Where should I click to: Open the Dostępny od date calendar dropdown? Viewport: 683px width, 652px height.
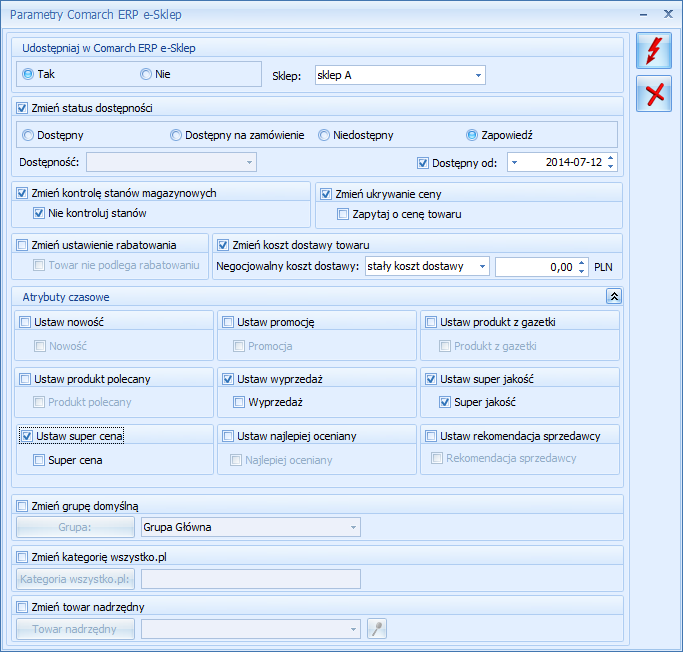coord(514,162)
